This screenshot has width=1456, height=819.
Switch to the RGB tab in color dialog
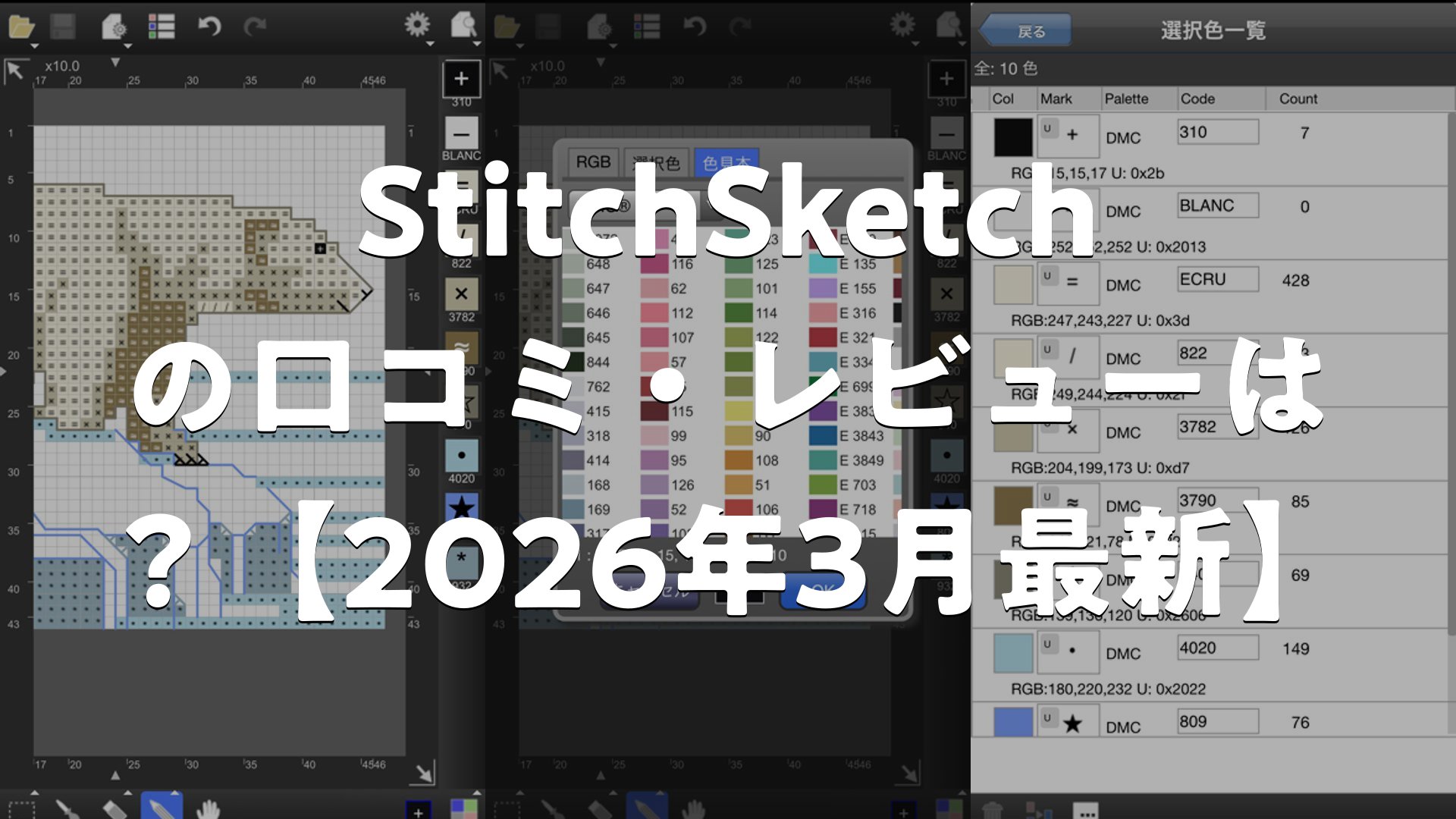pyautogui.click(x=593, y=162)
